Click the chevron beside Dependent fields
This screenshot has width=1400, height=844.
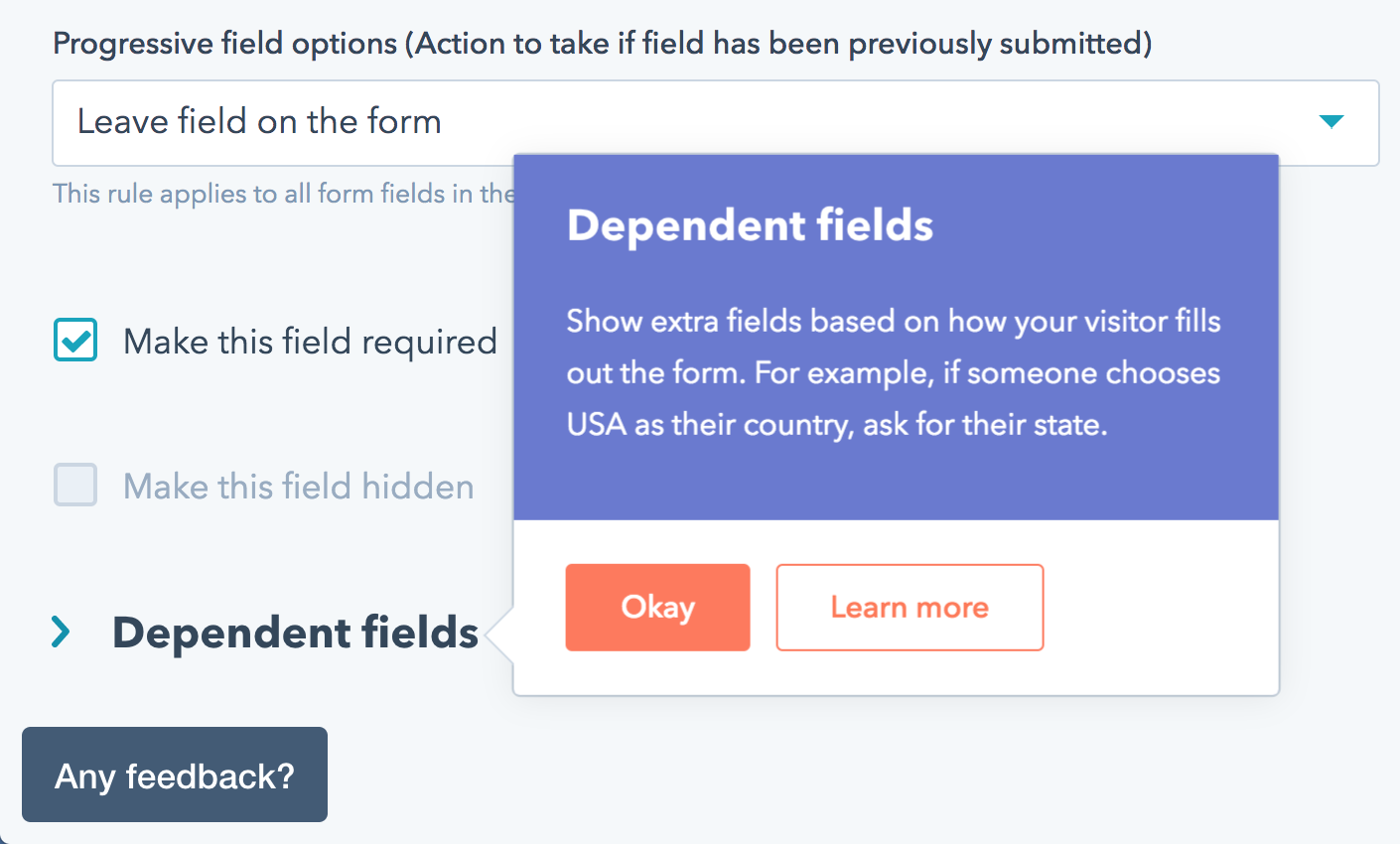coord(62,632)
